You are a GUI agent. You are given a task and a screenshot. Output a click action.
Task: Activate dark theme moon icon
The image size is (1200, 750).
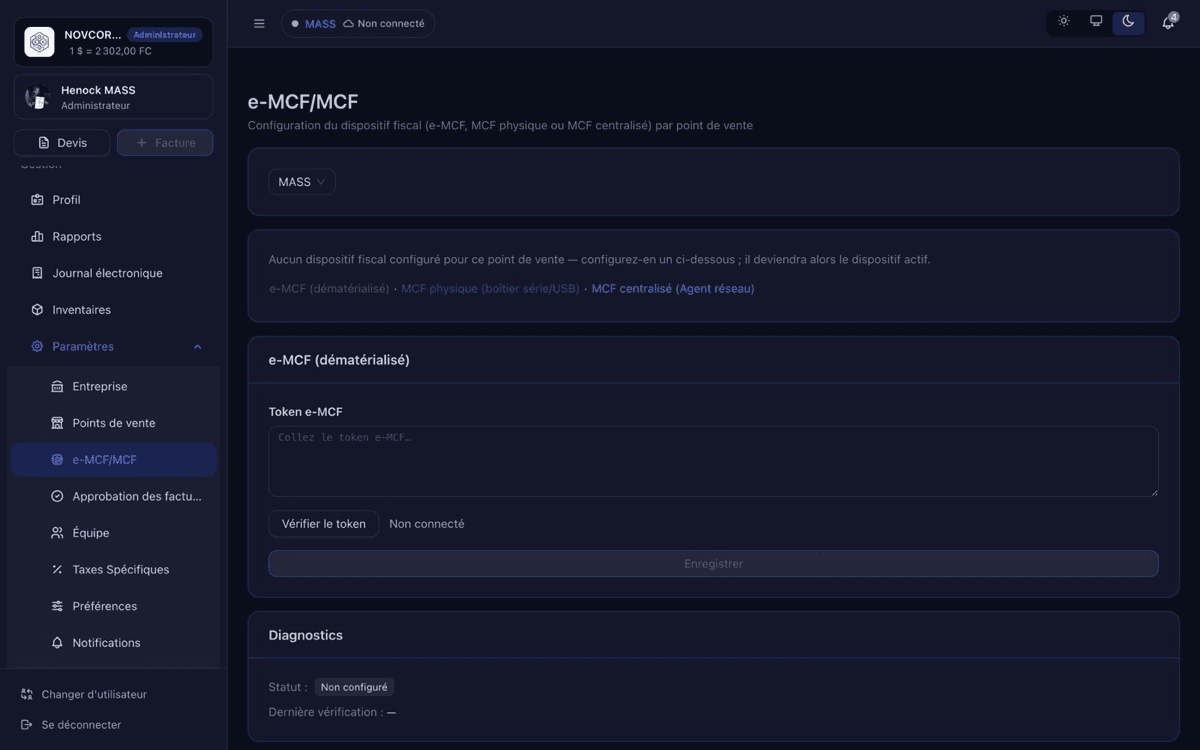pyautogui.click(x=1128, y=22)
